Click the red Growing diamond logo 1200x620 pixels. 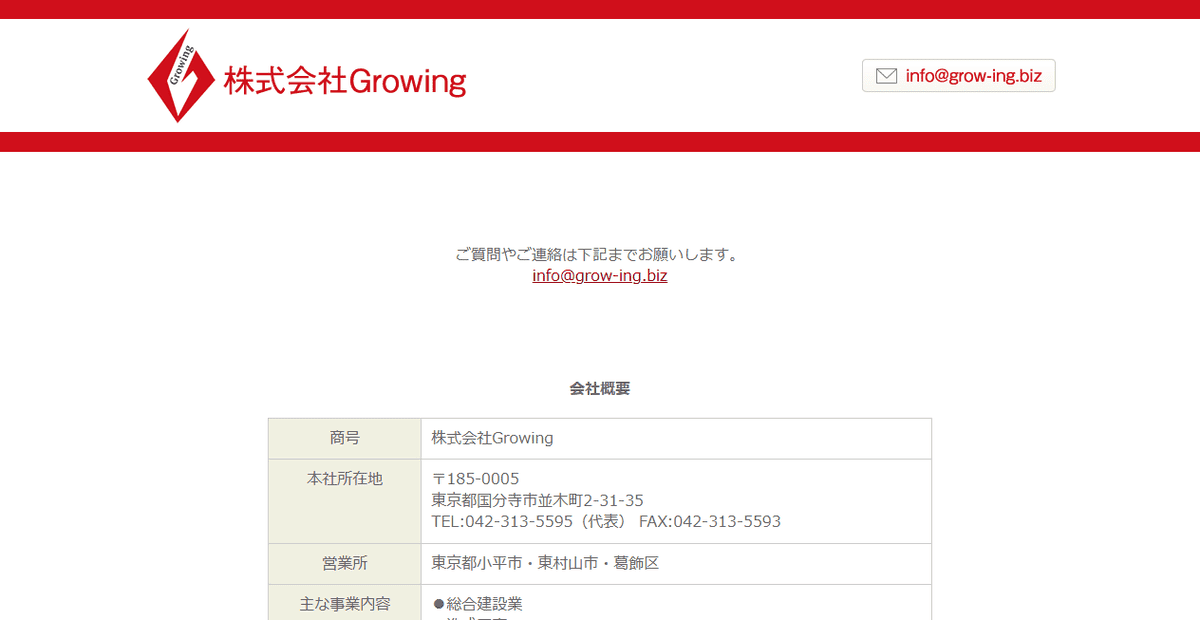[x=181, y=75]
